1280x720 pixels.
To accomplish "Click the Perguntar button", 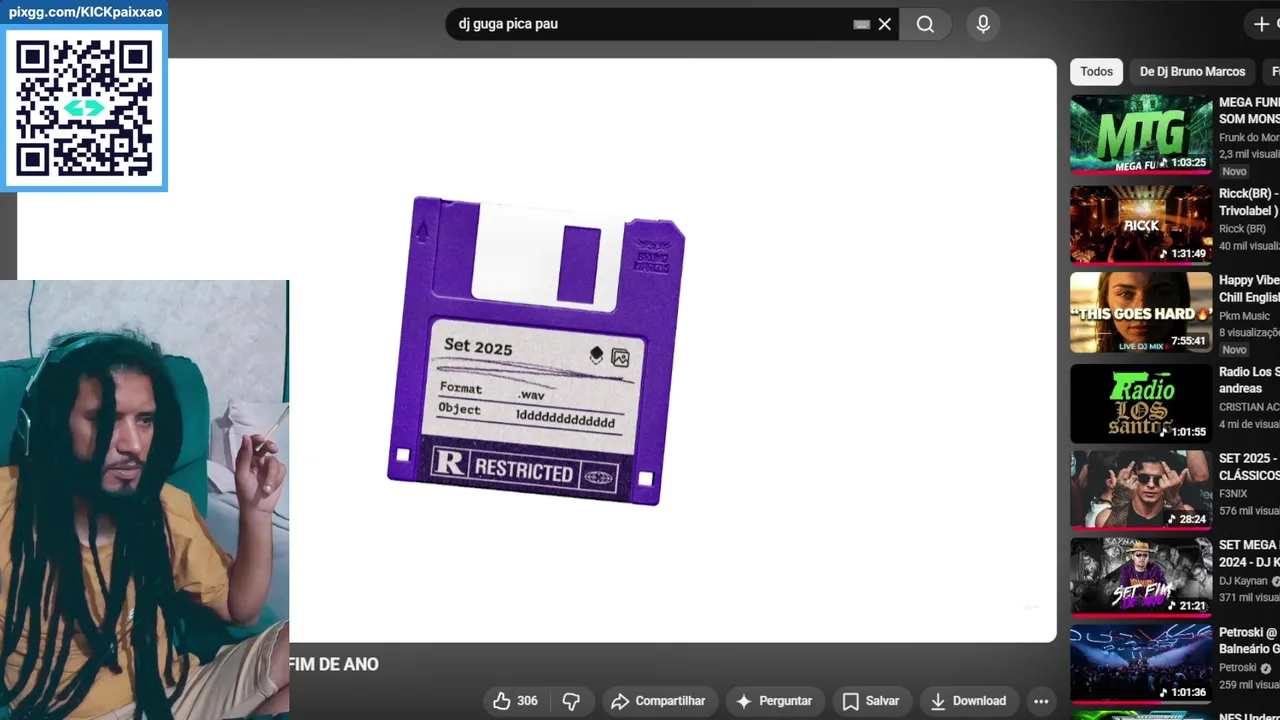I will tap(775, 701).
